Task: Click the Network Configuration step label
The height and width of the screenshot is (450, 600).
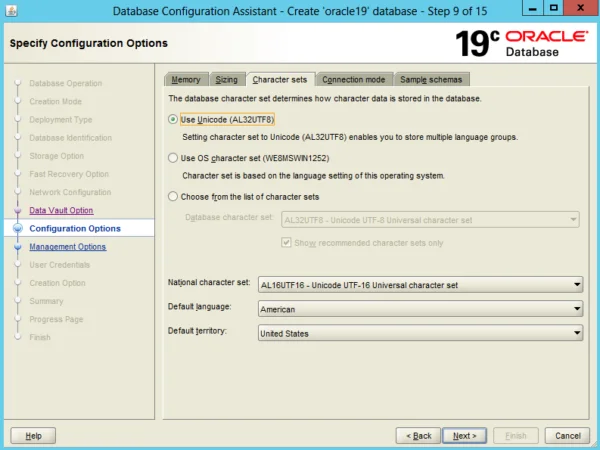Action: [70, 192]
